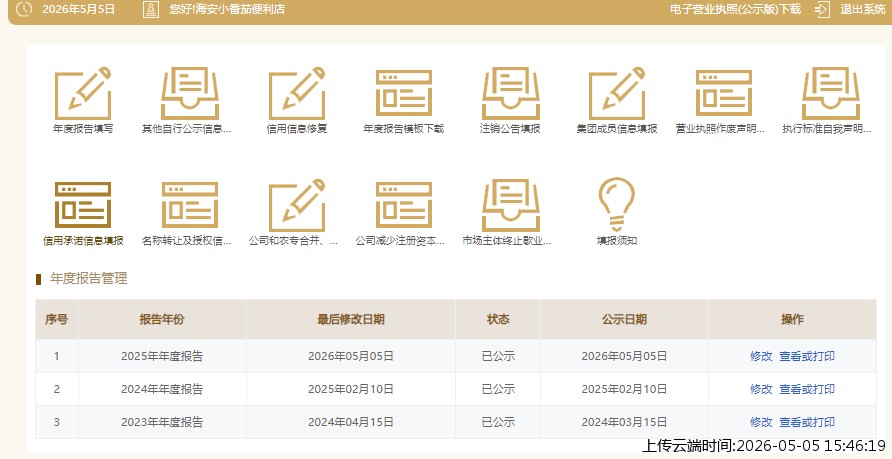This screenshot has height=459, width=892.
Task: Click publication date 2024年03月15日
Action: click(x=624, y=422)
